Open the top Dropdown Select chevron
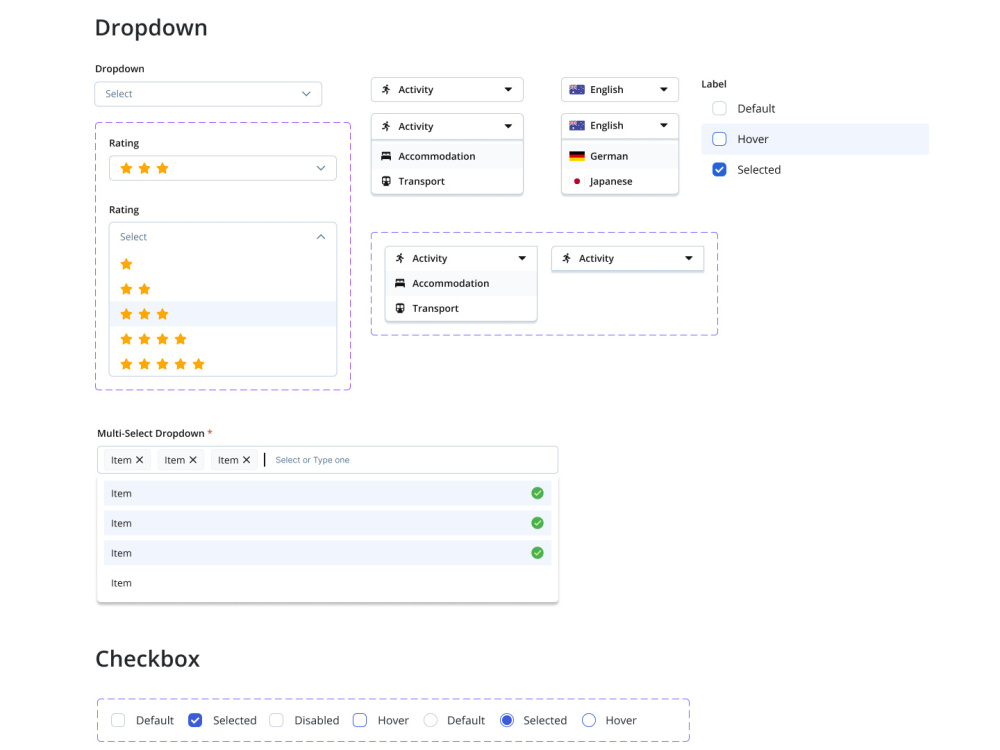The height and width of the screenshot is (750, 1000). click(x=306, y=94)
